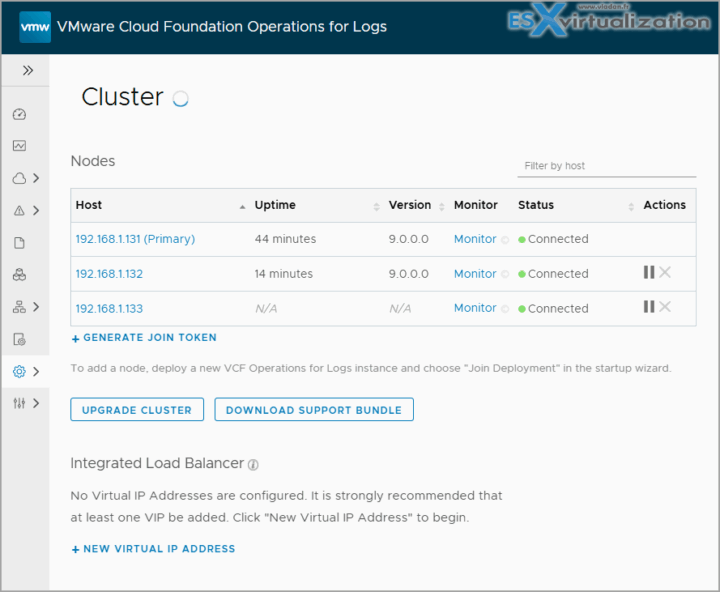Image resolution: width=720 pixels, height=592 pixels.
Task: Click the '44 minutes' uptime cell
Action: pyautogui.click(x=286, y=239)
